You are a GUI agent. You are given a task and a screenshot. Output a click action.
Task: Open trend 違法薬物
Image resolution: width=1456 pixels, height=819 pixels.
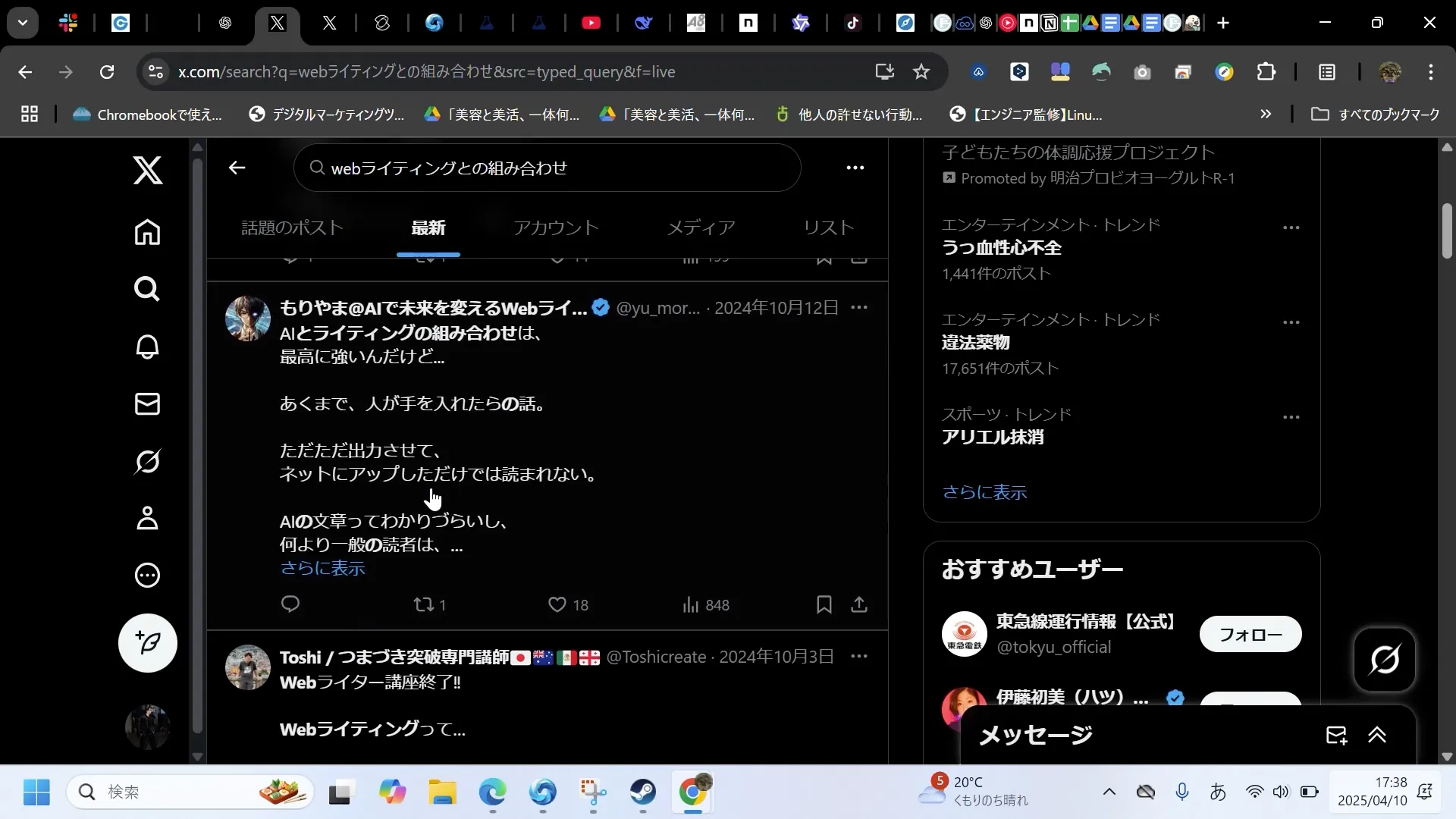pos(975,343)
